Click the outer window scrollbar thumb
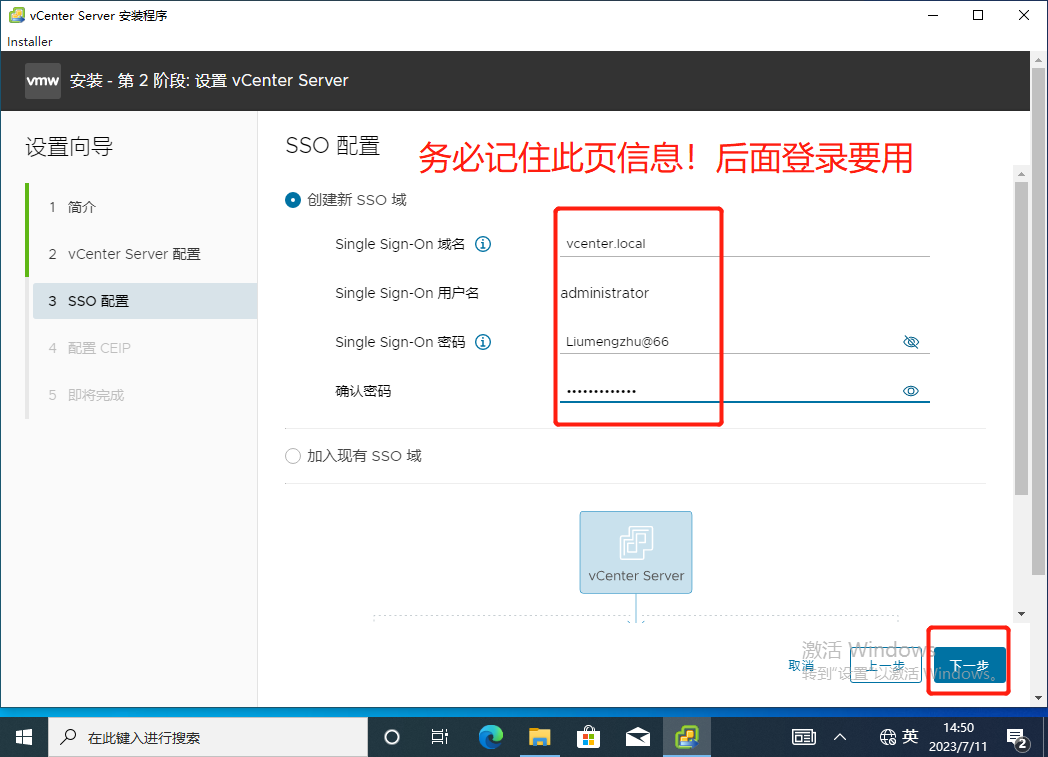Viewport: 1048px width, 757px height. pos(1038,321)
